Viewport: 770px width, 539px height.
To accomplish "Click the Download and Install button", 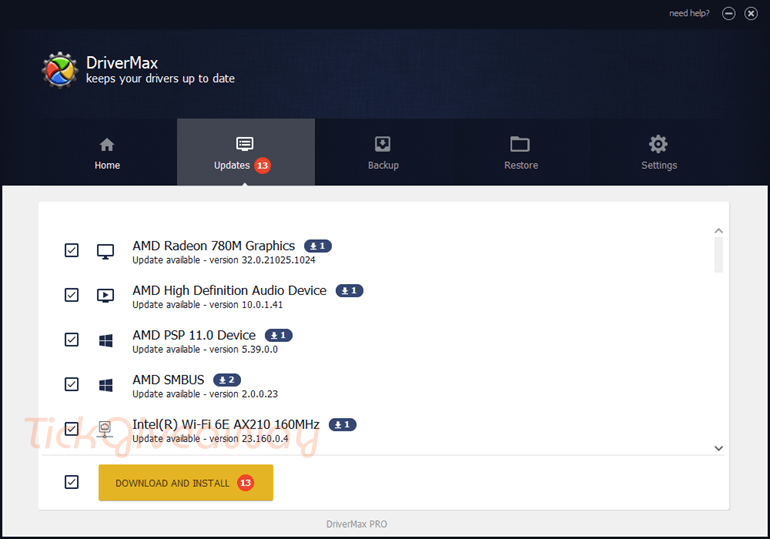I will click(x=186, y=483).
